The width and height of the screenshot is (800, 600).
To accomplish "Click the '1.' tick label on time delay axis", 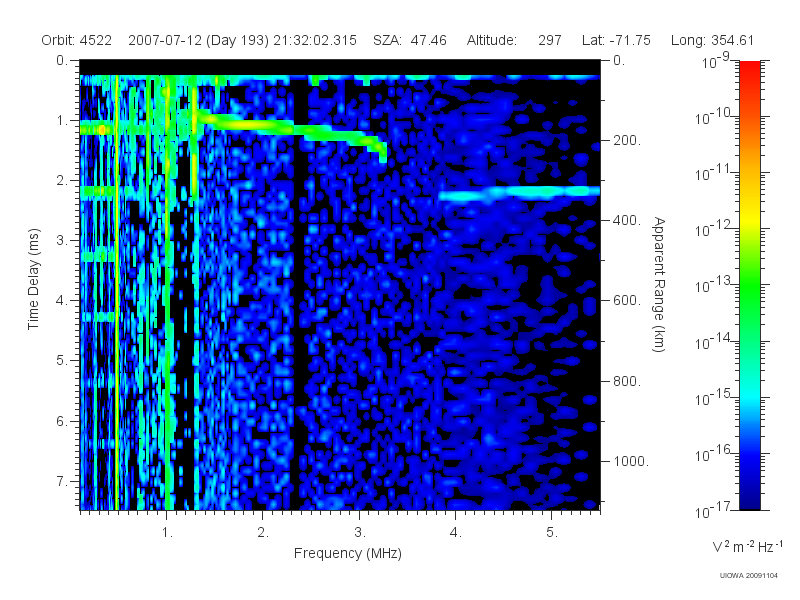I will point(62,121).
